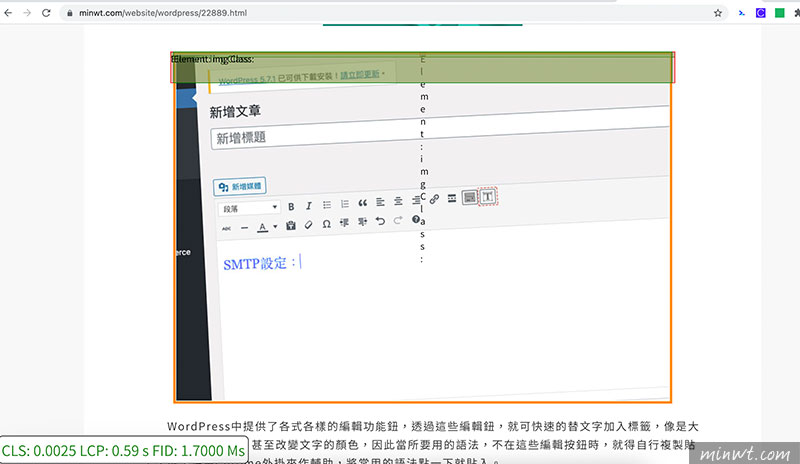Undo the last edit
Image resolution: width=800 pixels, height=464 pixels.
coord(380,221)
